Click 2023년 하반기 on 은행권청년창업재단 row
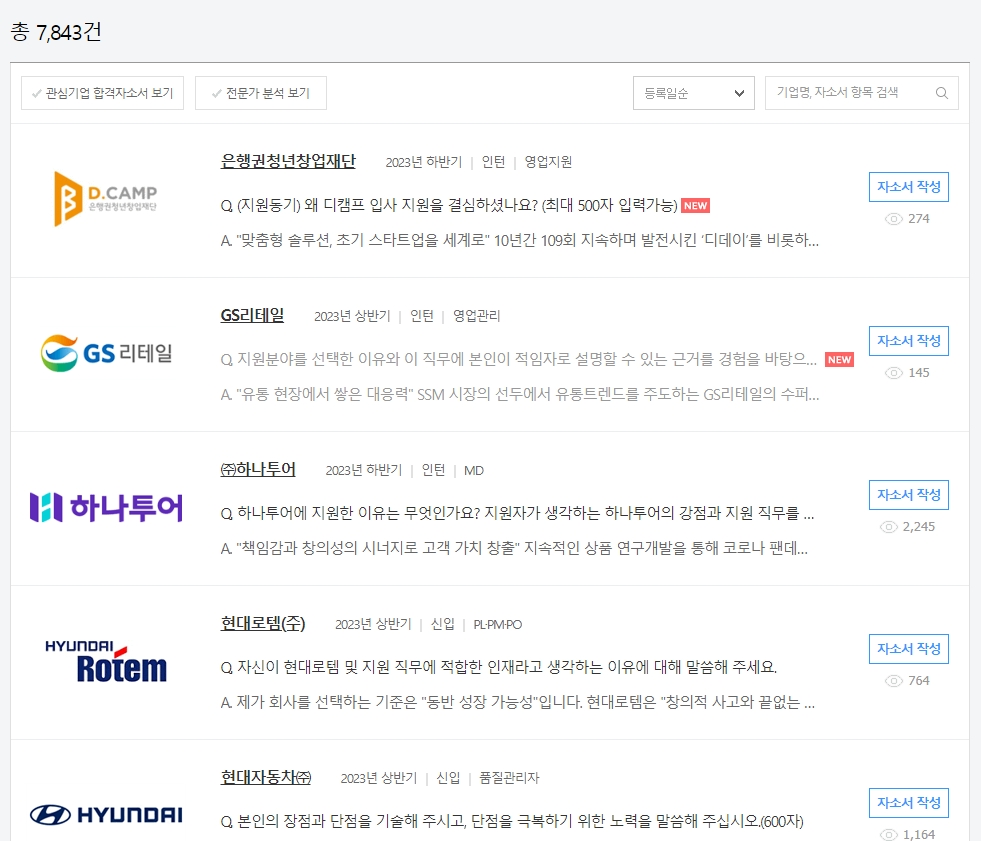 (424, 162)
